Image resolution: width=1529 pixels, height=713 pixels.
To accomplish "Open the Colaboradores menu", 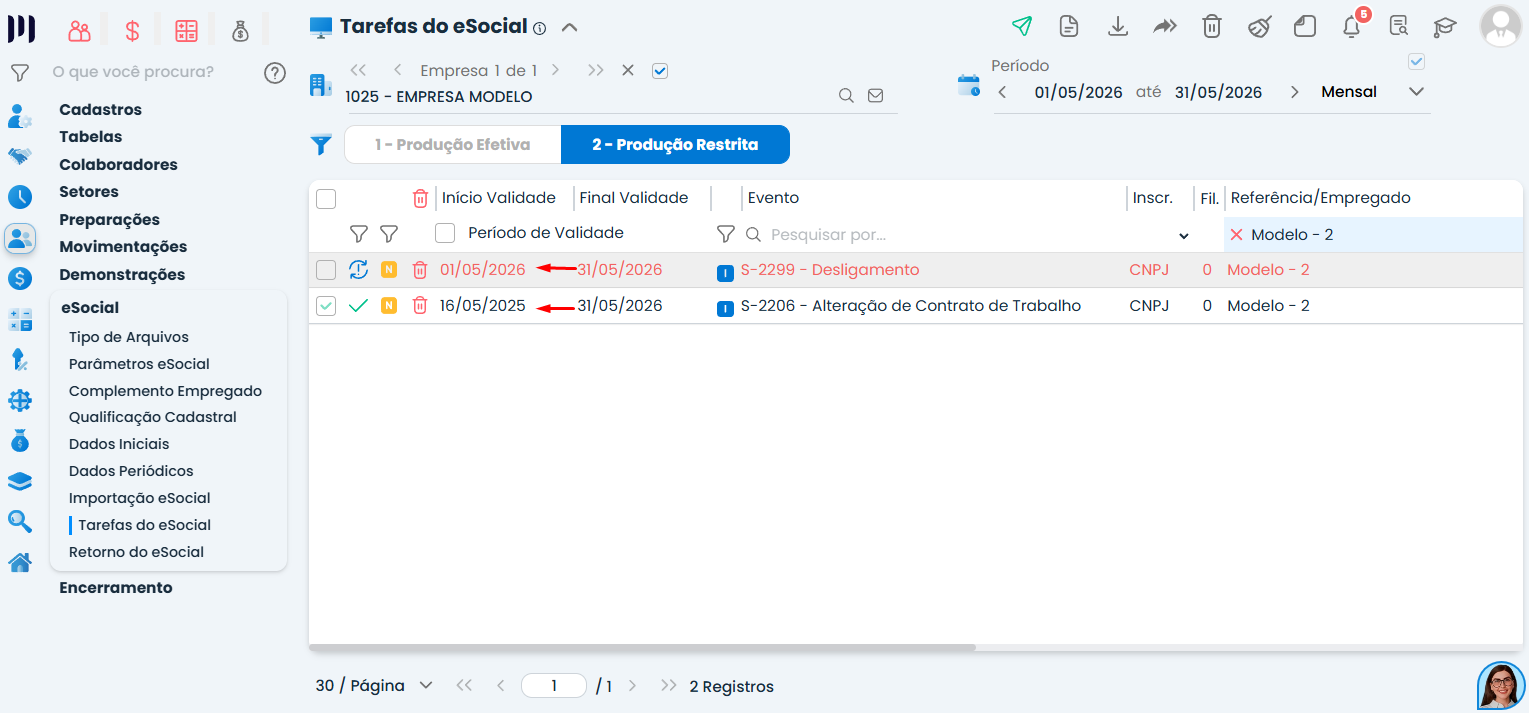I will (118, 165).
